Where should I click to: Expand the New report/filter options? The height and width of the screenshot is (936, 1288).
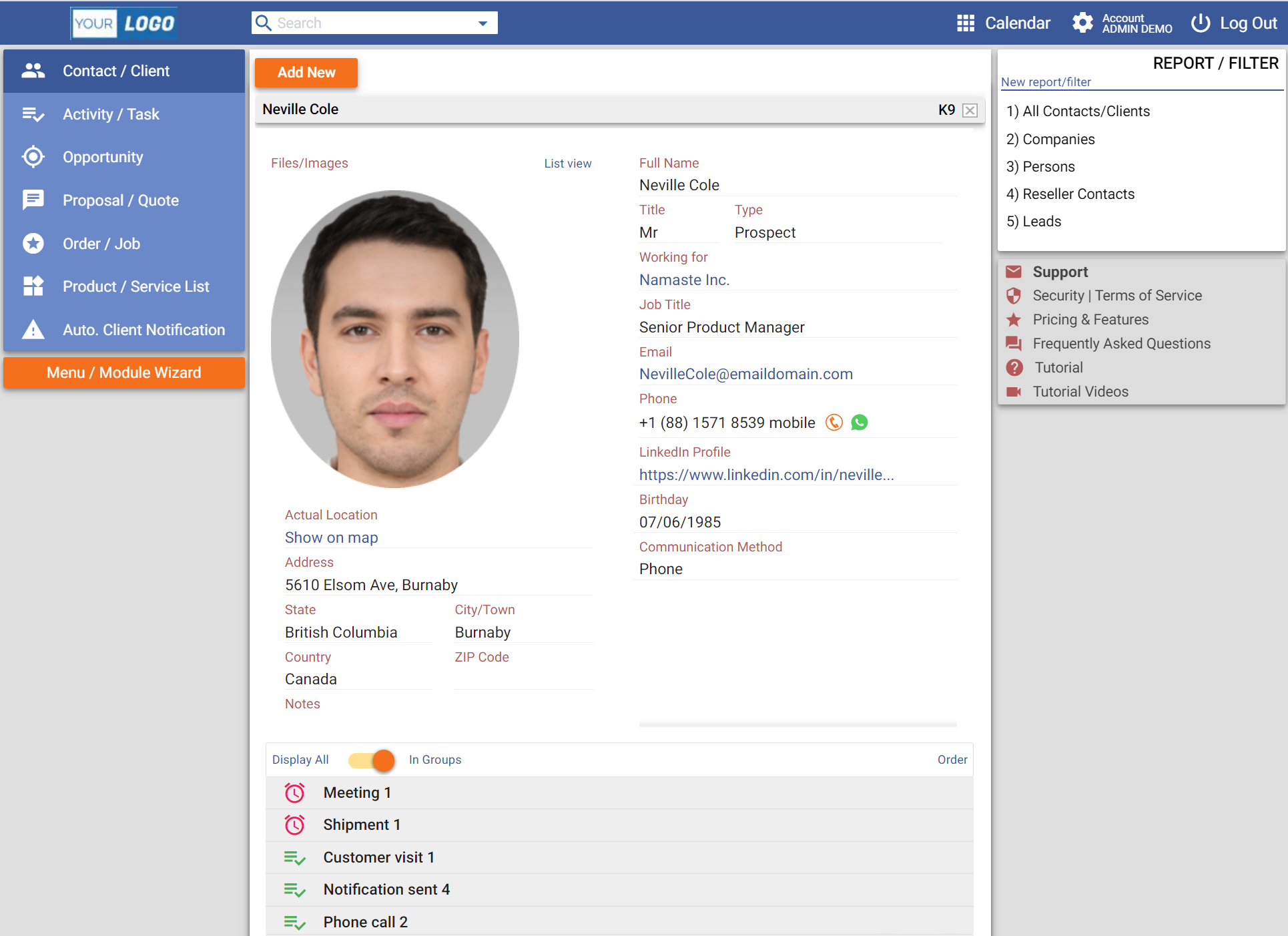click(1045, 81)
